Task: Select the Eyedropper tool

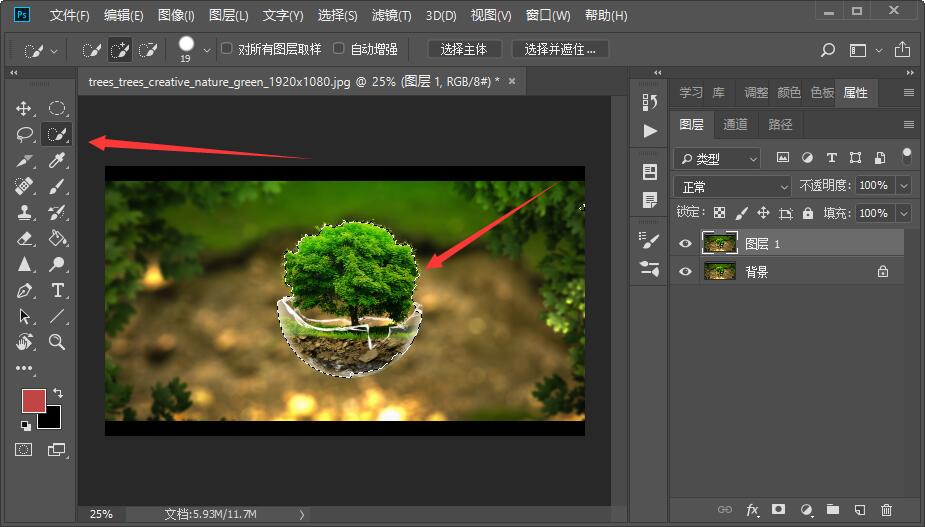Action: [x=57, y=161]
